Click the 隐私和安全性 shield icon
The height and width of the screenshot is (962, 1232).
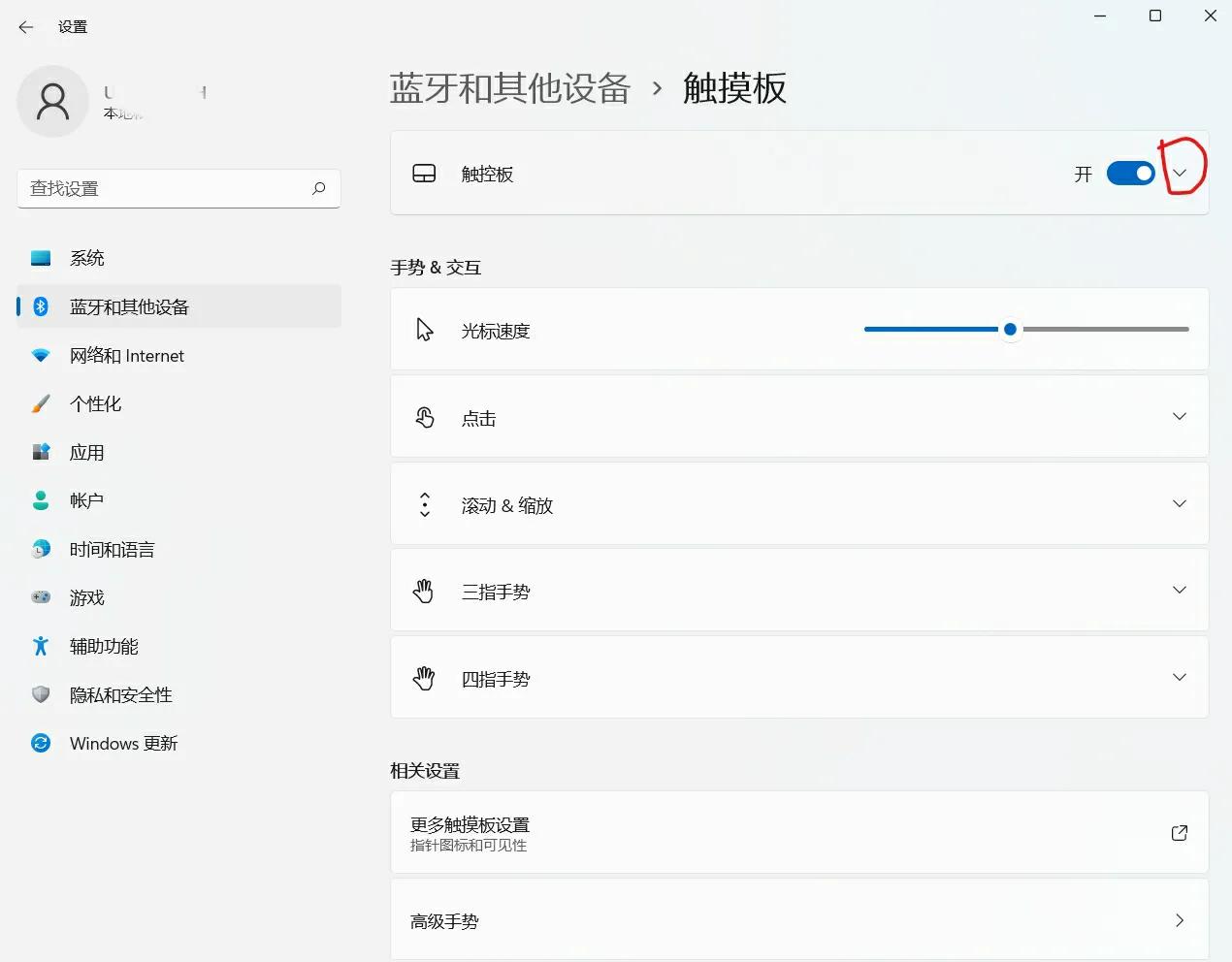tap(41, 694)
